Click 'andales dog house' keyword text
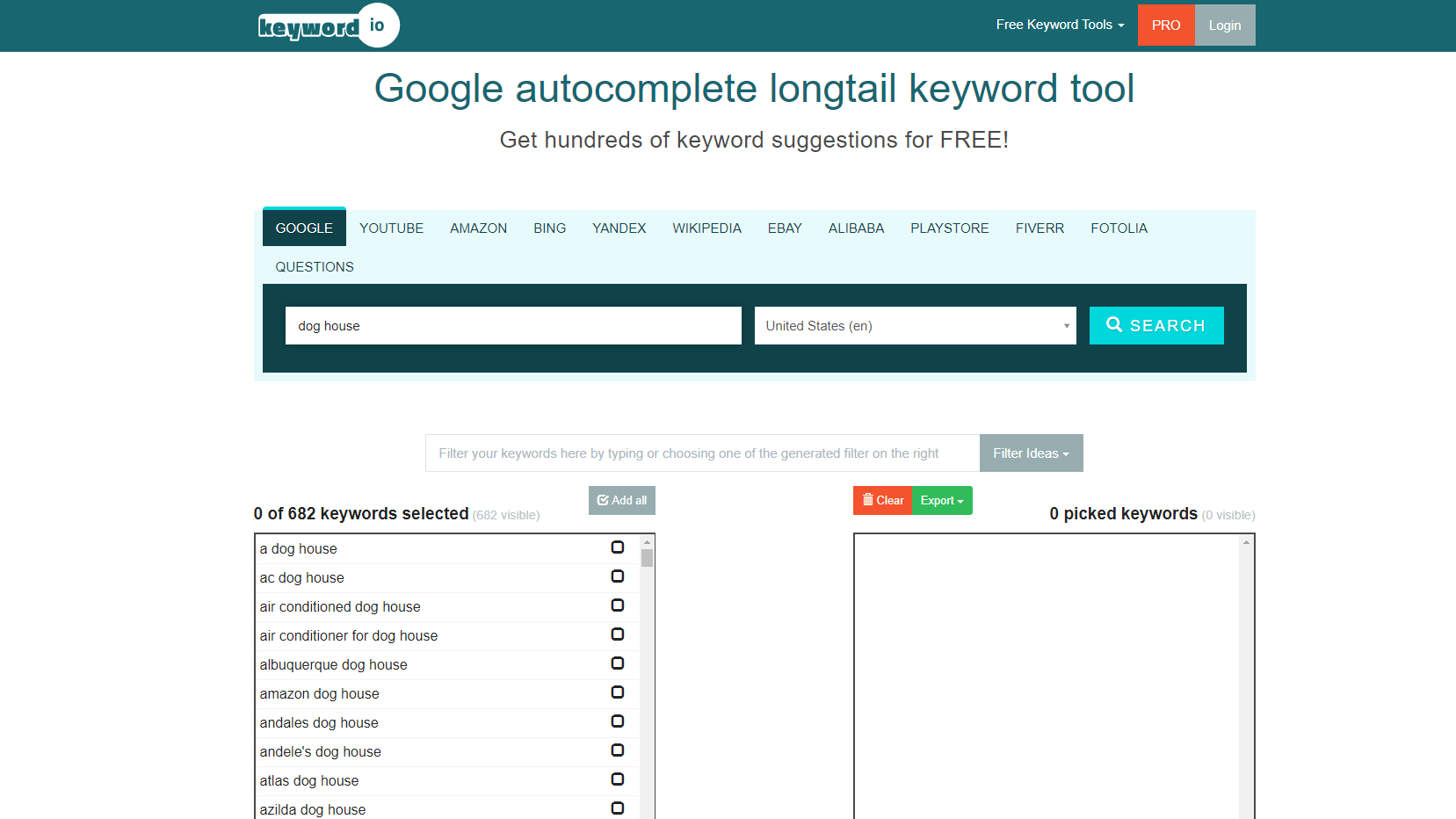Screen dimensions: 1456x819 pyautogui.click(x=319, y=722)
